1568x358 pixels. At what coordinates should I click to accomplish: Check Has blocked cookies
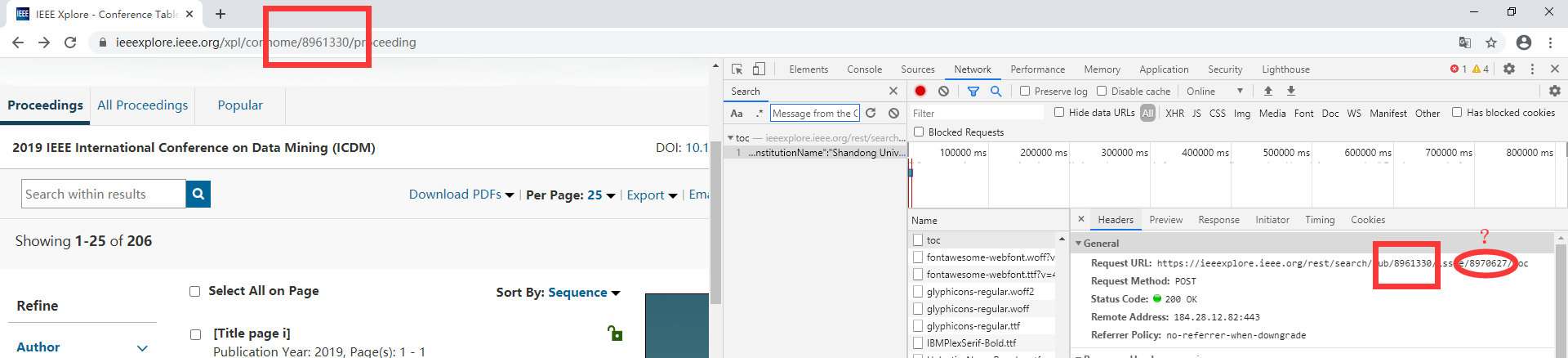point(1457,112)
